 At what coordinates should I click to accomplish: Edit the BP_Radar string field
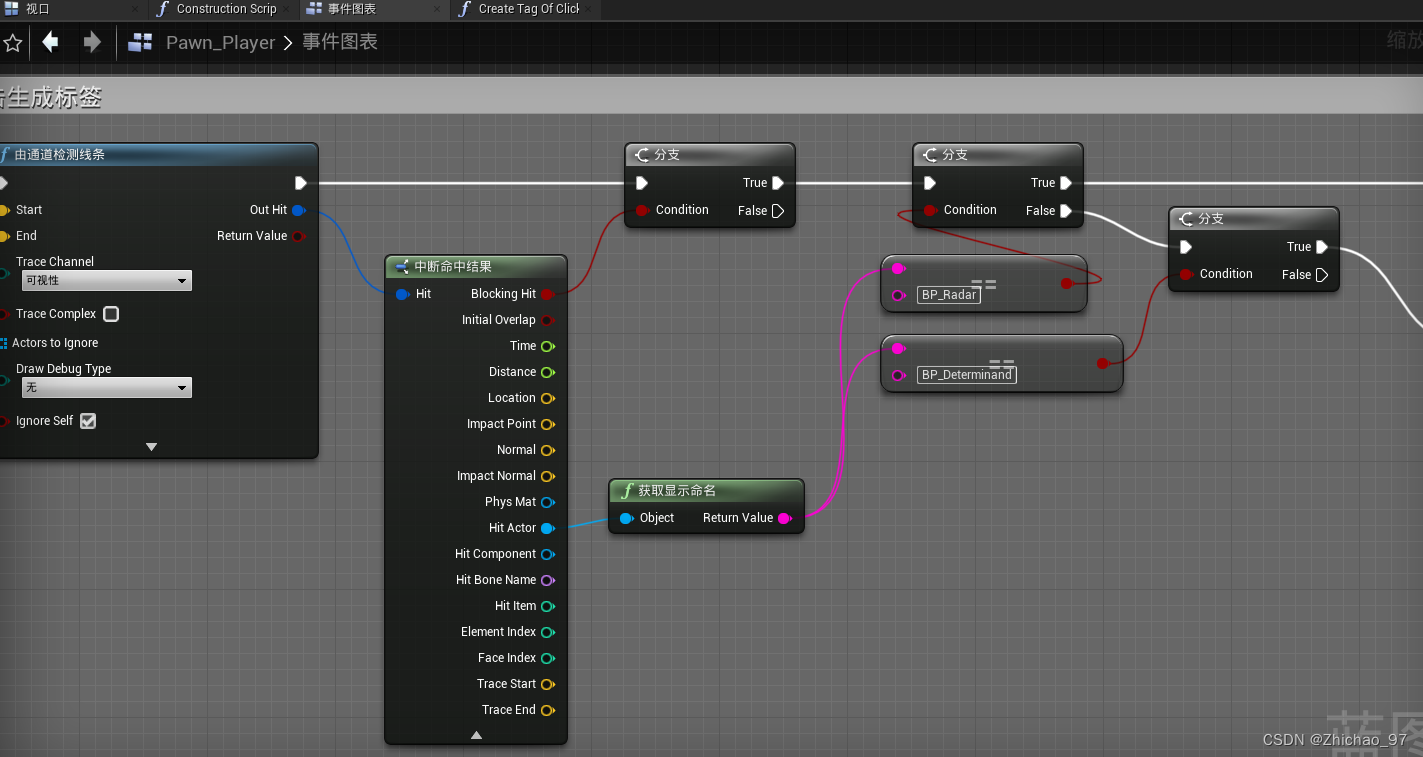tap(948, 295)
